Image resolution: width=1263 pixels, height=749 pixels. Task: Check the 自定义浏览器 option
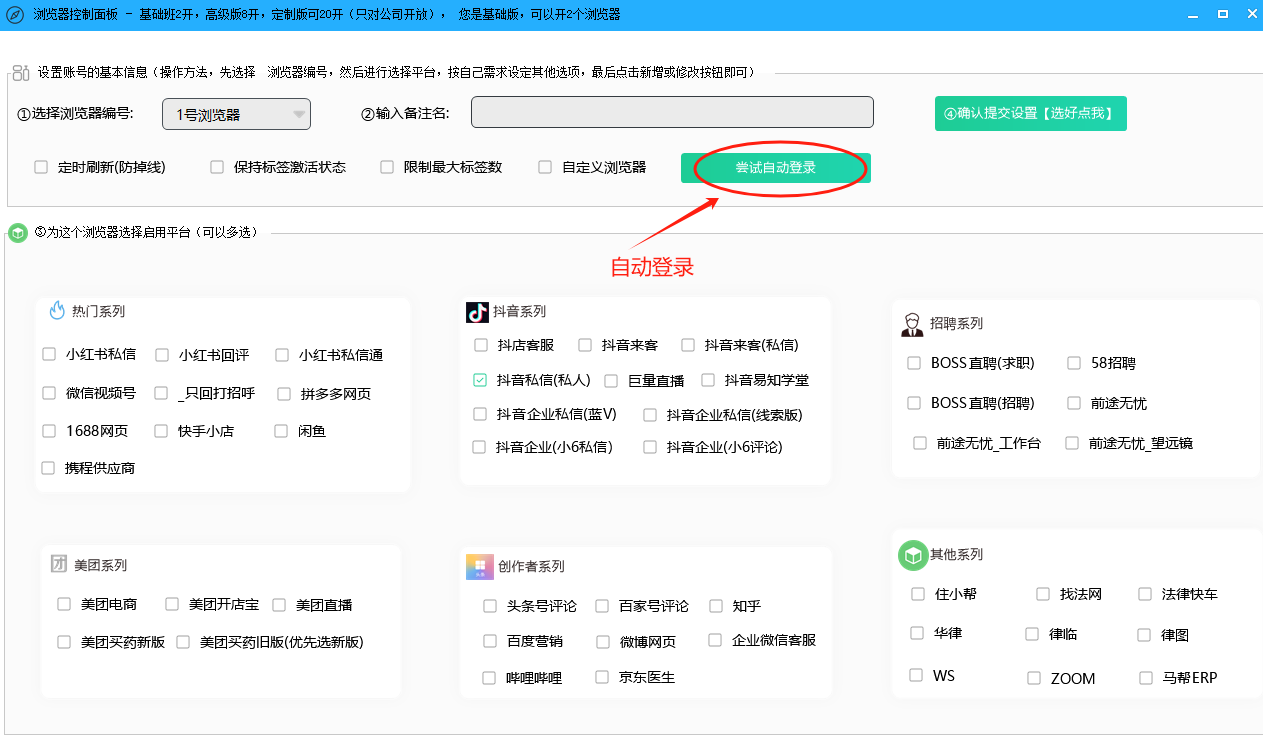pyautogui.click(x=545, y=167)
